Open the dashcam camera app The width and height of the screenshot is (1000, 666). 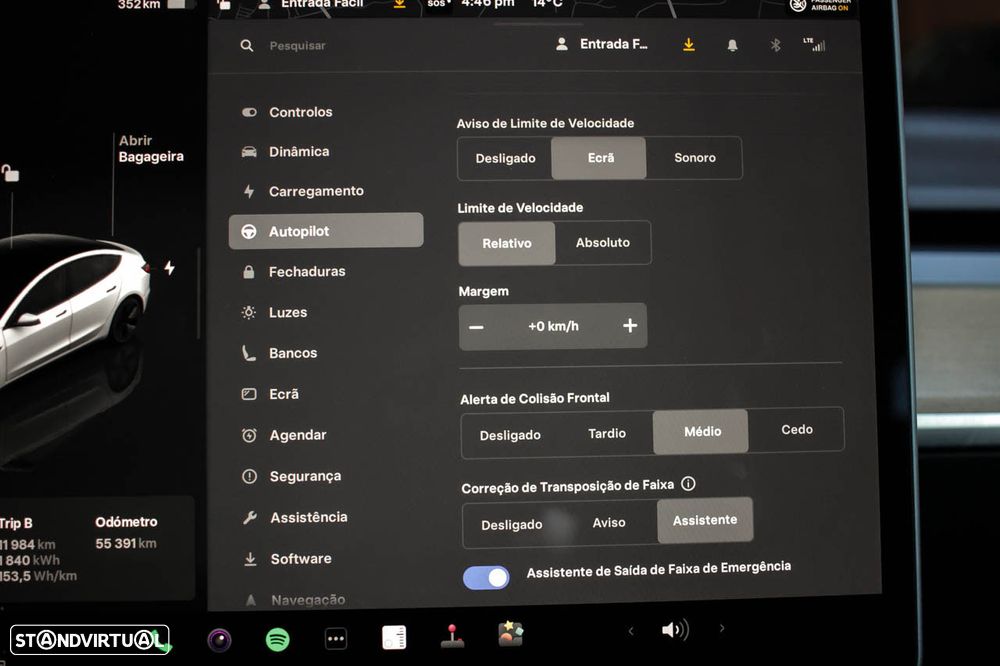click(219, 640)
